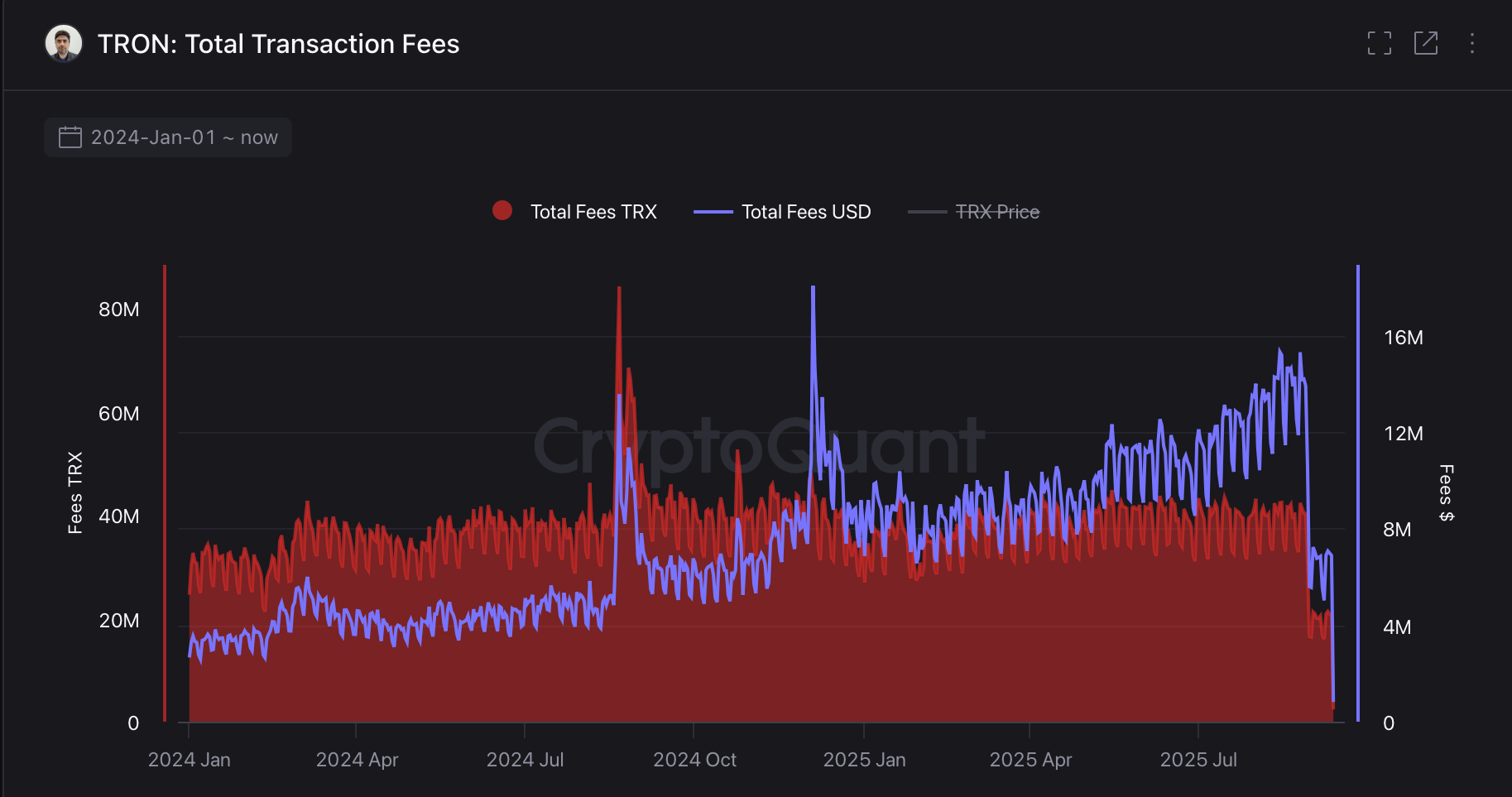Open the TRON: Total Transaction Fees title link
Viewport: 1512px width, 797px height.
(x=278, y=44)
